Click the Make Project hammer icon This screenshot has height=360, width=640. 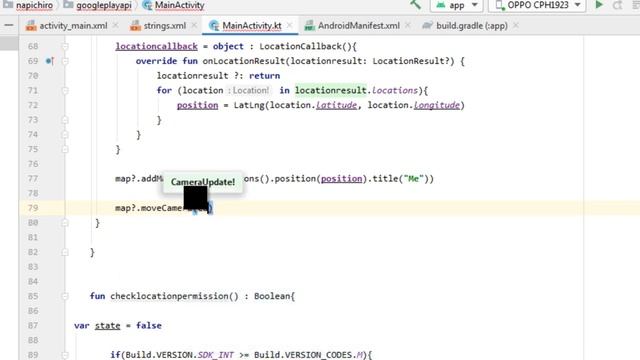(416, 5)
